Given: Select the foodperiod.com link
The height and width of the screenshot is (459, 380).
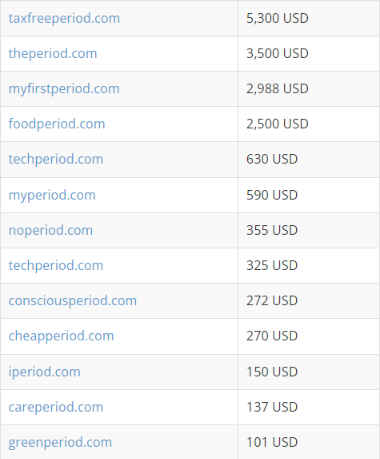Looking at the screenshot, I should point(57,124).
